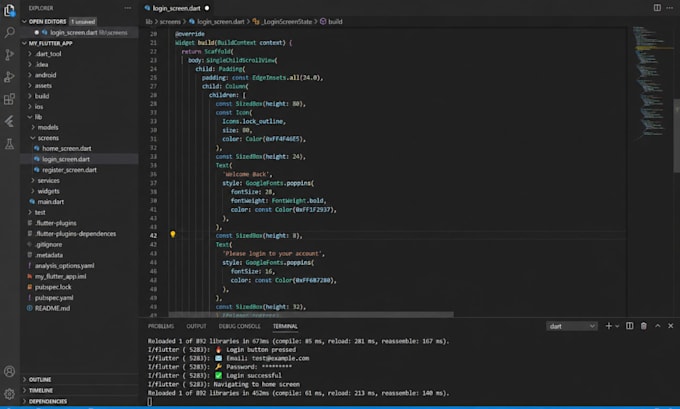The image size is (680, 409).
Task: Open the Flutter sidebar icon
Action: [9, 121]
